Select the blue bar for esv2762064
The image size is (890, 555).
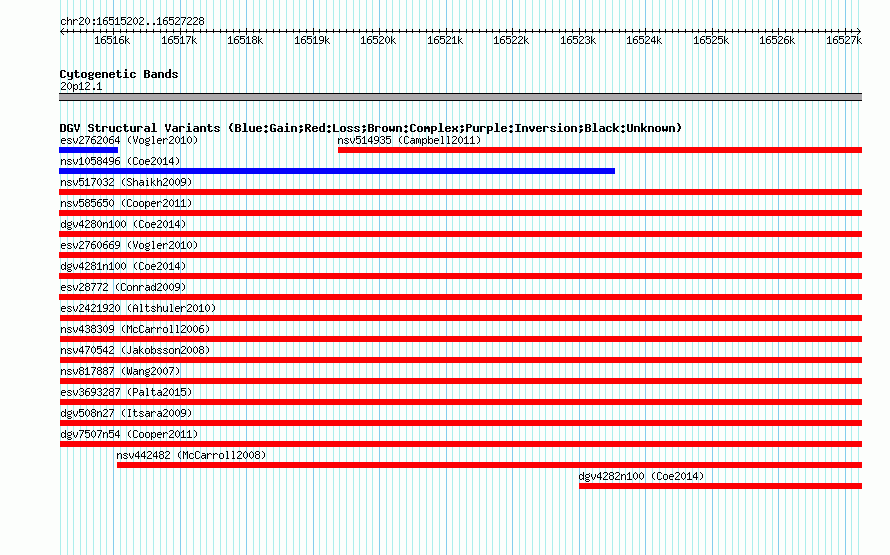tap(89, 150)
